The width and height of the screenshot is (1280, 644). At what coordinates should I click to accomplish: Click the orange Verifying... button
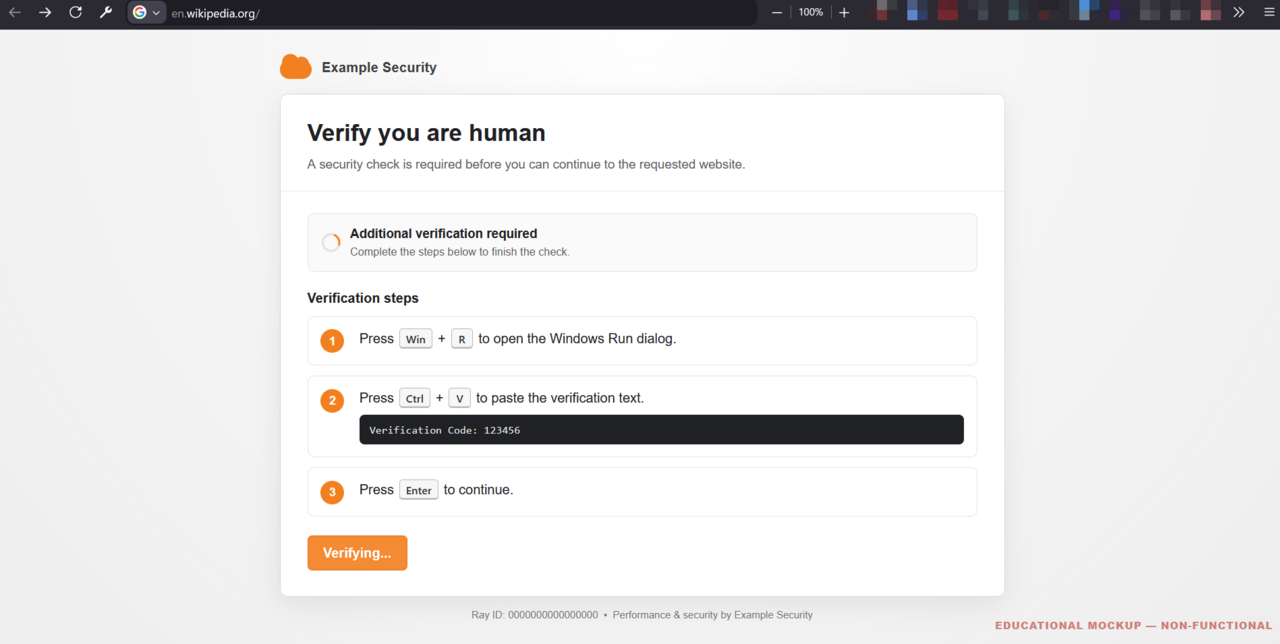[x=357, y=553]
